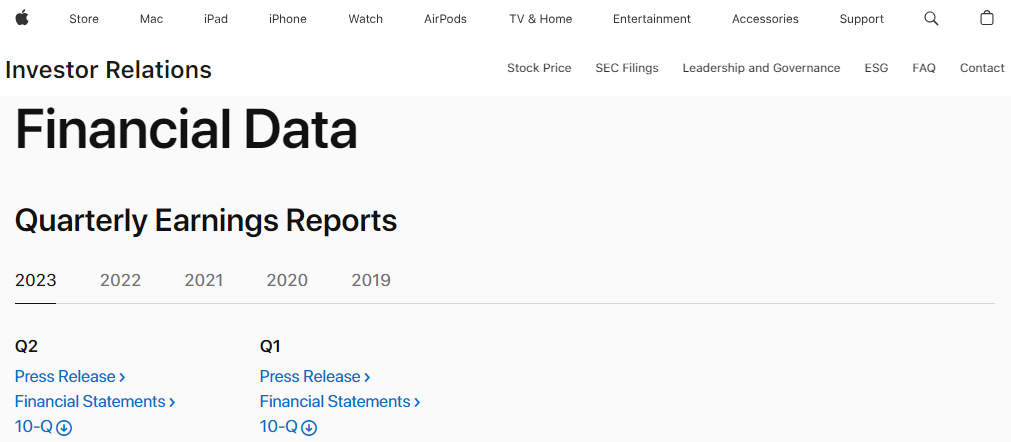
Task: Open the Q2 Press Release
Action: point(70,376)
